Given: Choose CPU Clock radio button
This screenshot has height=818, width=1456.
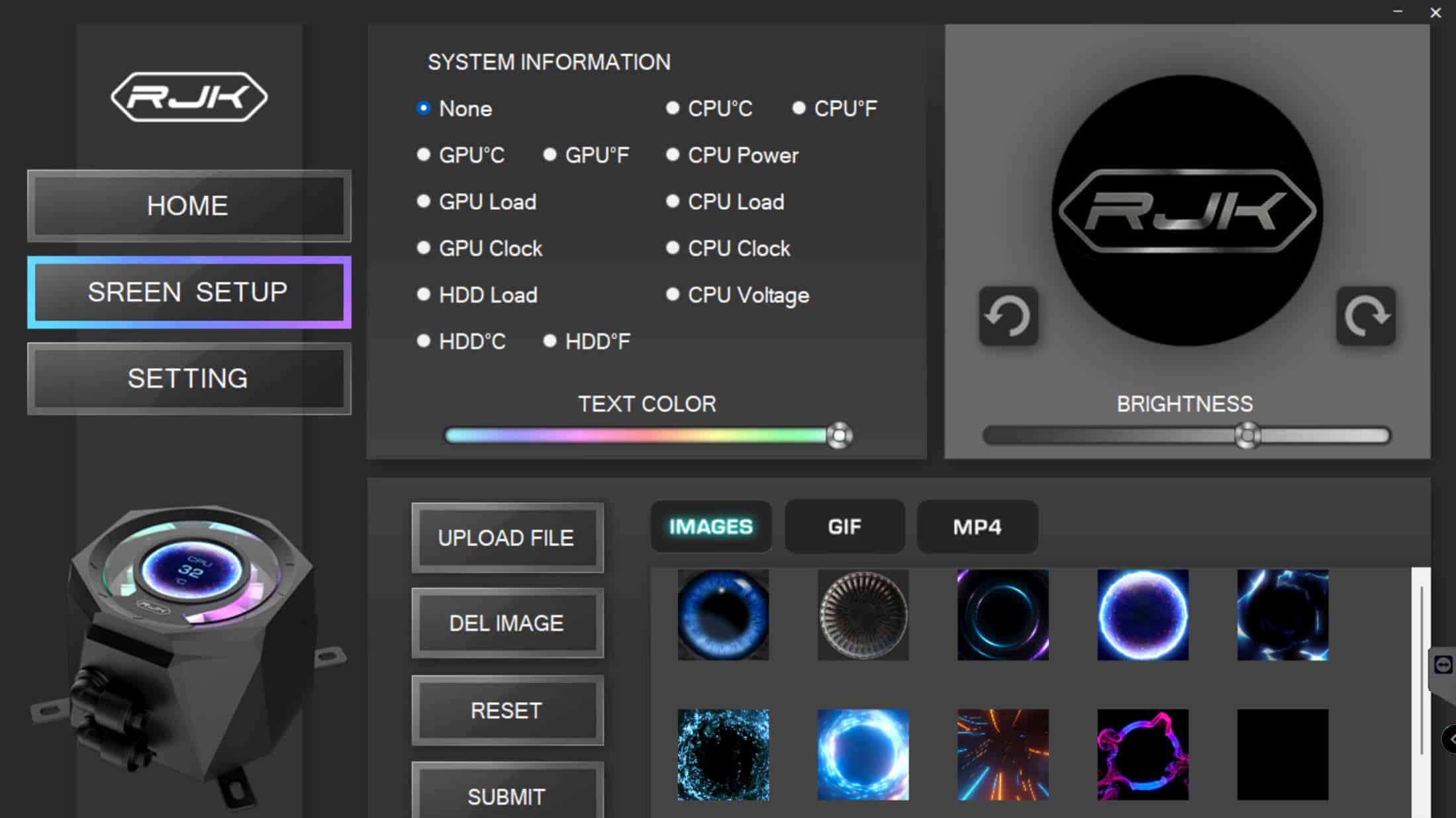Looking at the screenshot, I should 673,248.
